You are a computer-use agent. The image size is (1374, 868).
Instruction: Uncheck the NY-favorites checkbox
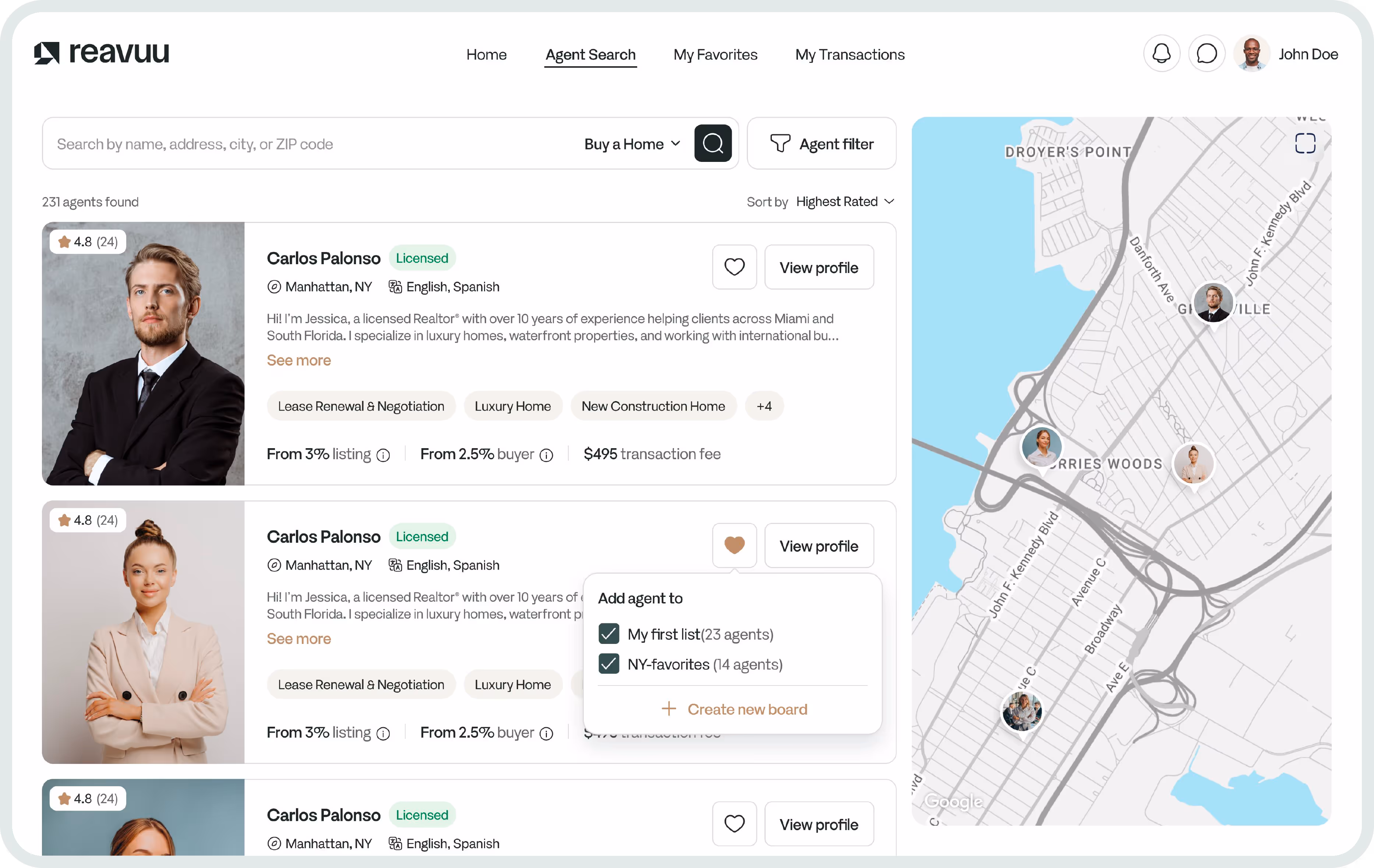609,664
